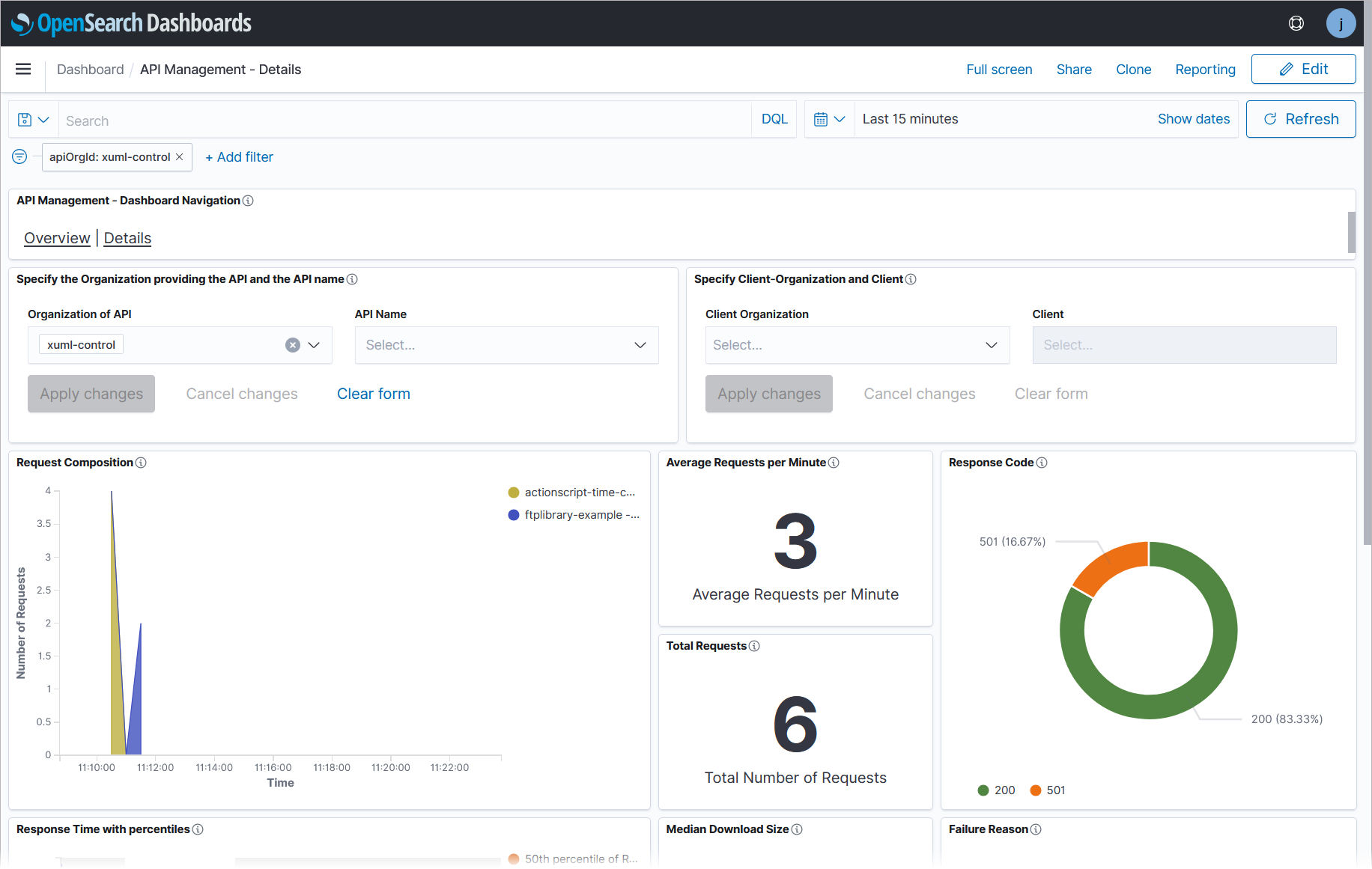The image size is (1372, 869).
Task: Open the help menu icon
Action: click(x=1296, y=23)
